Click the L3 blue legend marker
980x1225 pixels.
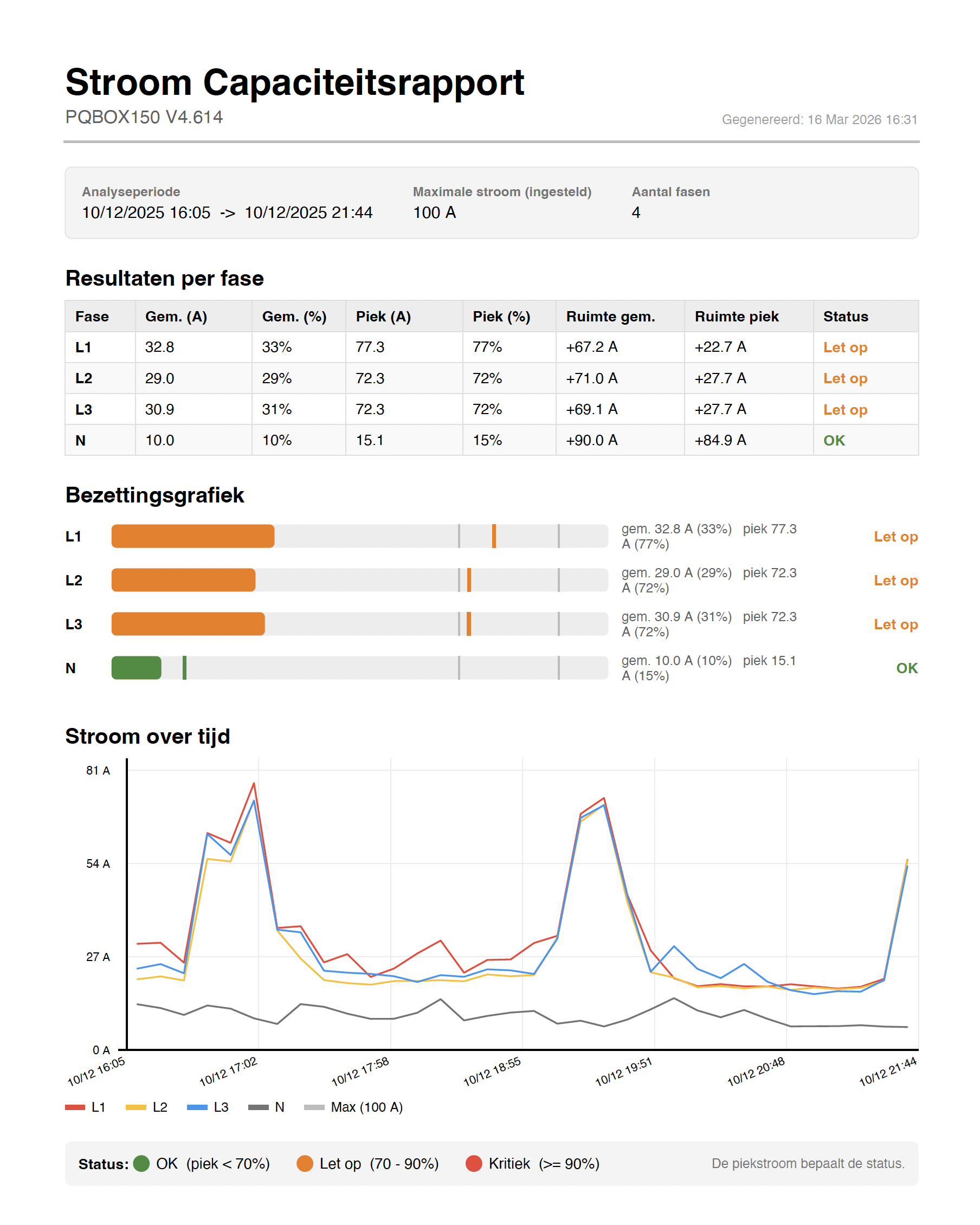197,1107
